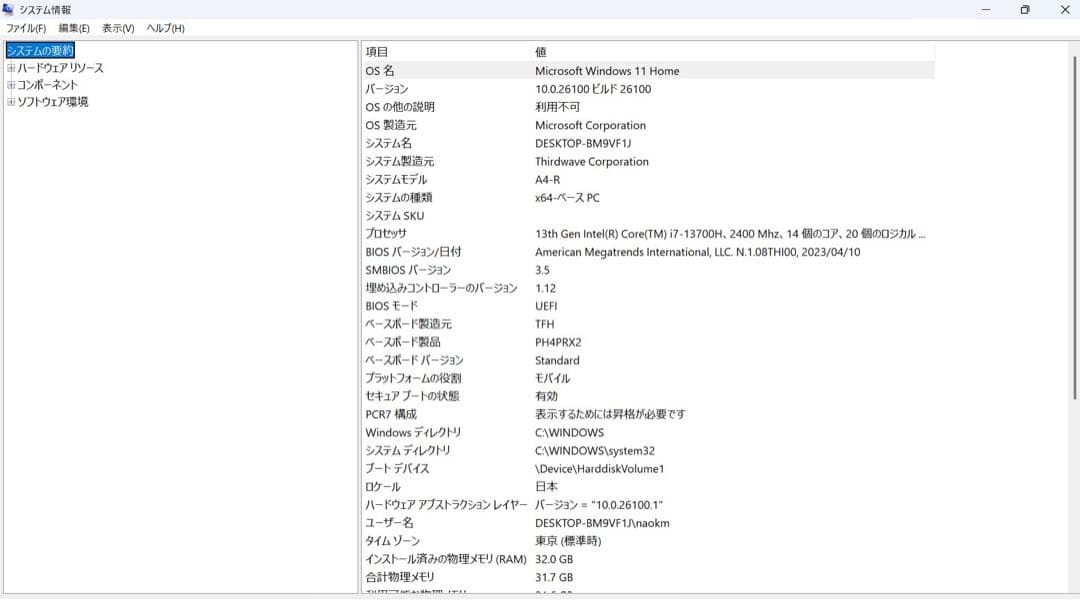The image size is (1080, 600).
Task: Expand the ソフトウェア環境 tree node
Action: [10, 101]
